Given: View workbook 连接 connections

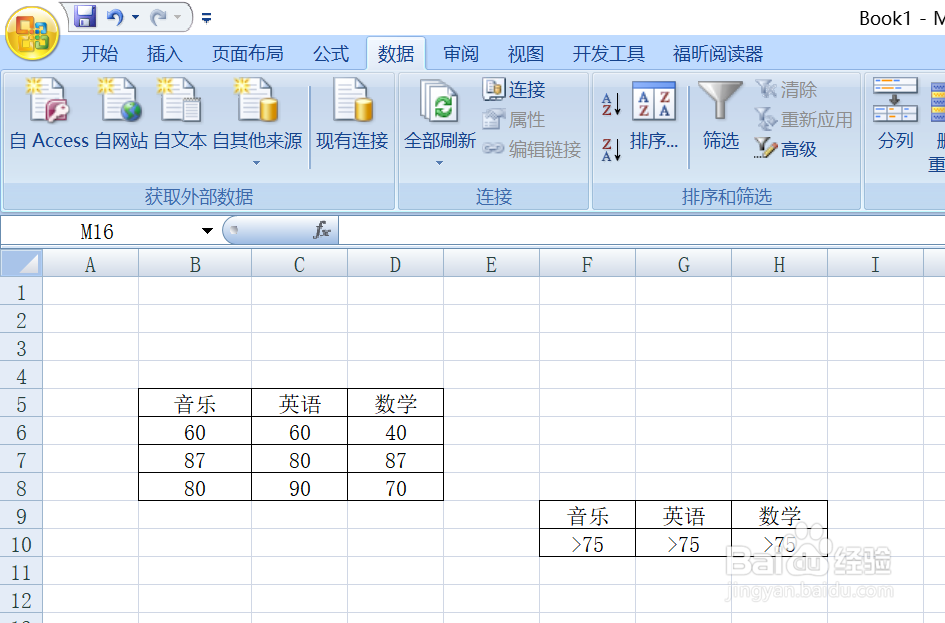Looking at the screenshot, I should [x=521, y=89].
